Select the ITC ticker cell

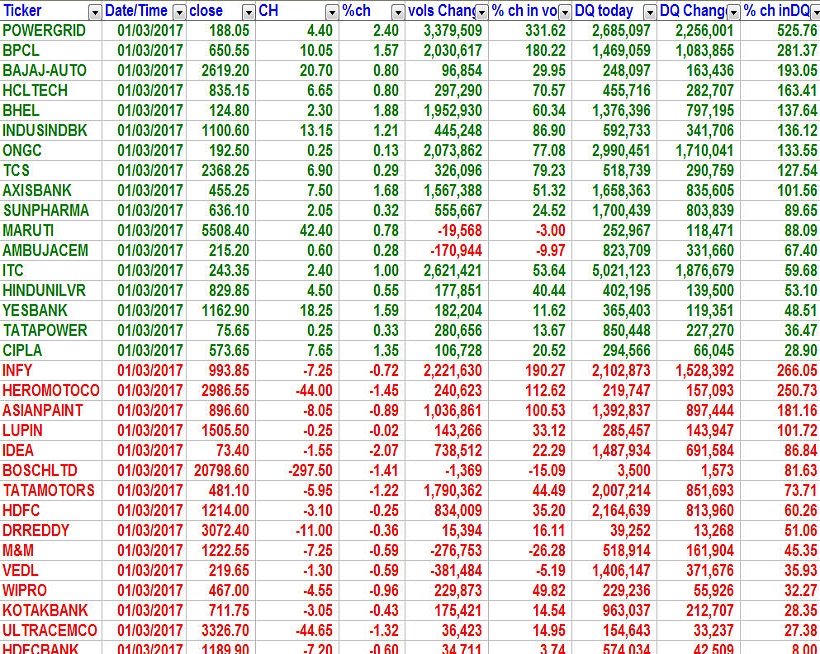coord(51,271)
